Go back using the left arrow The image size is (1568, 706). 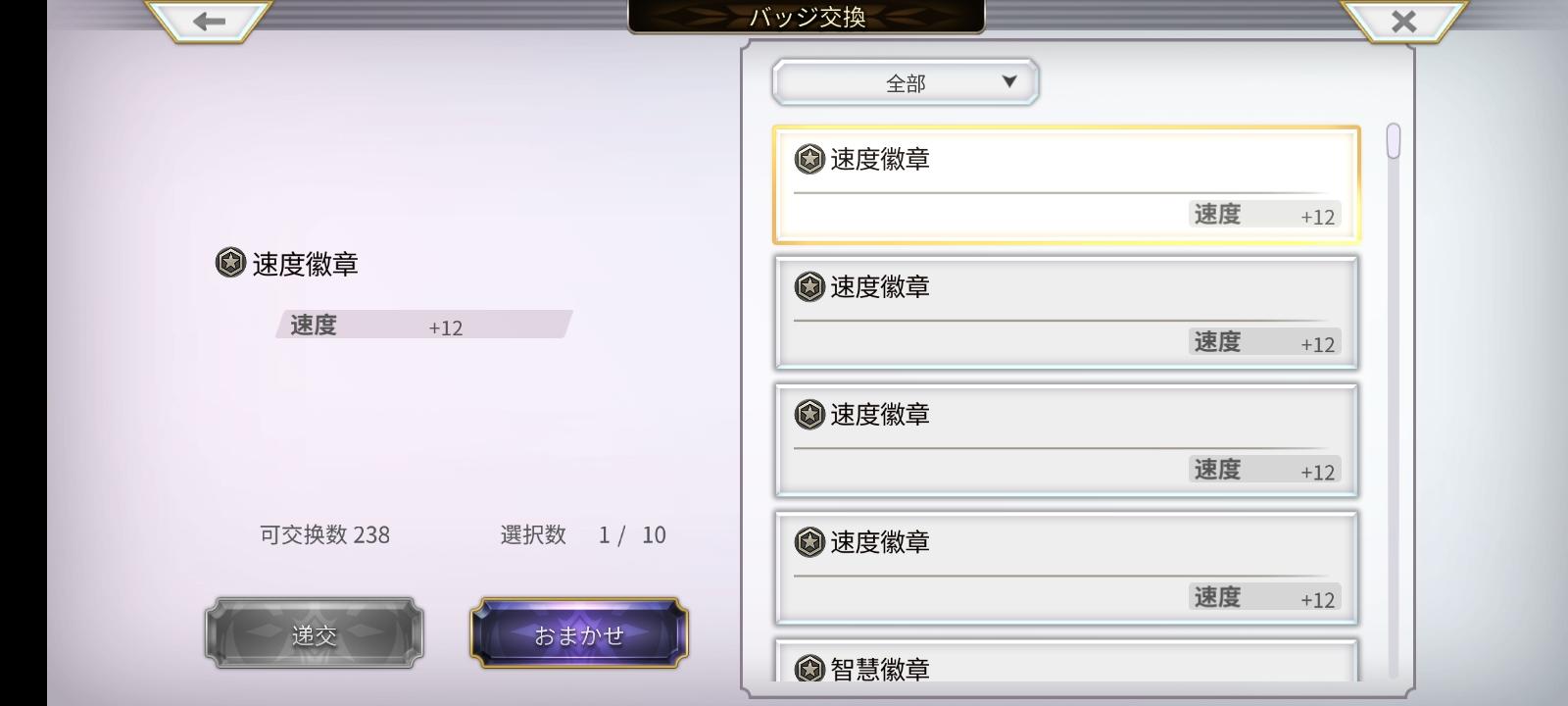click(x=208, y=20)
